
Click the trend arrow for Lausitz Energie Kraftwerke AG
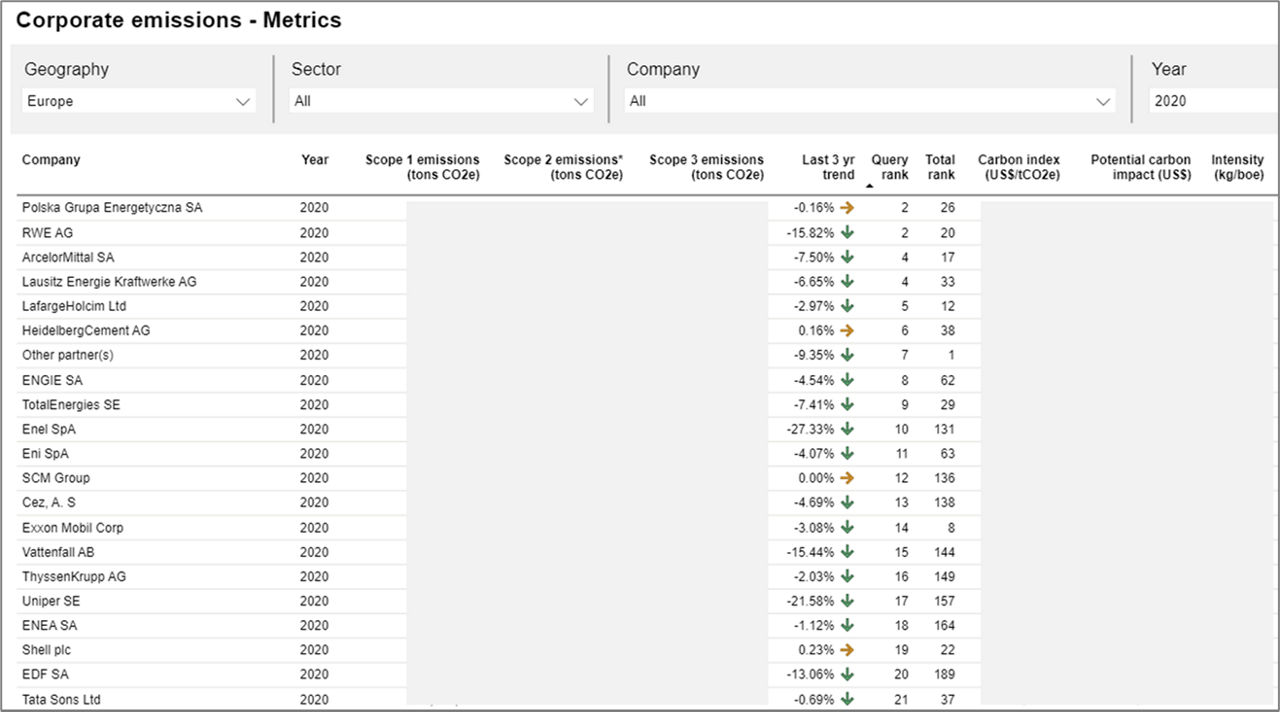point(847,281)
